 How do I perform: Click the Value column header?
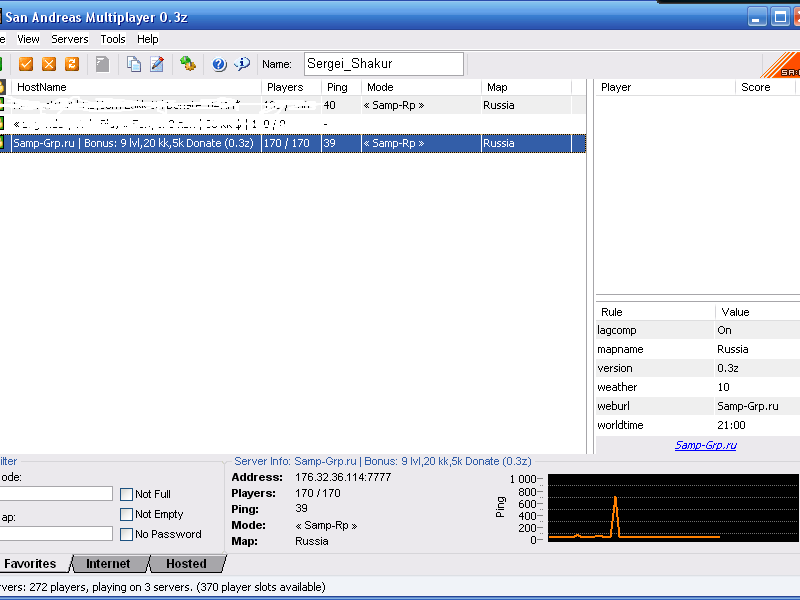(x=758, y=312)
